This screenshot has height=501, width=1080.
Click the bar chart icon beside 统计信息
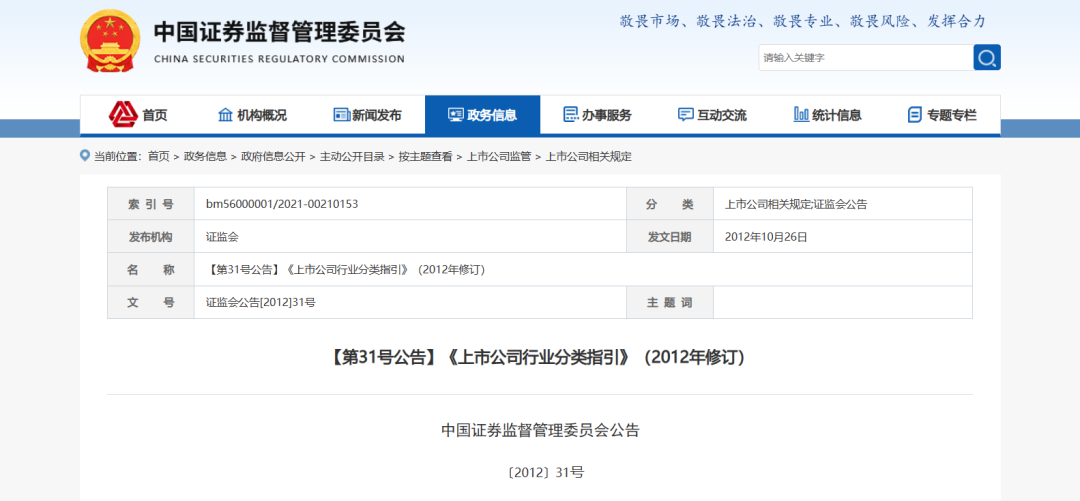801,115
